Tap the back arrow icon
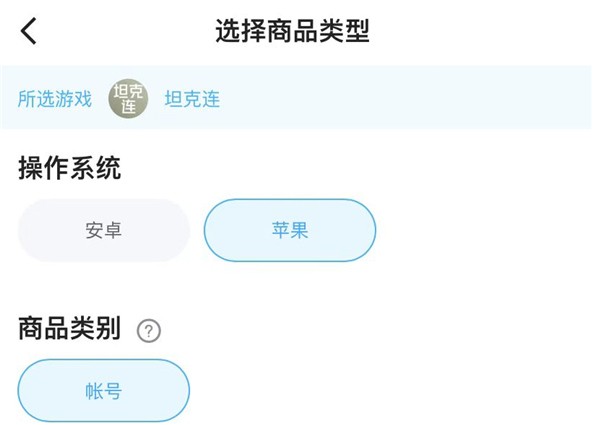Viewport: 600px width, 425px height. coord(29,31)
